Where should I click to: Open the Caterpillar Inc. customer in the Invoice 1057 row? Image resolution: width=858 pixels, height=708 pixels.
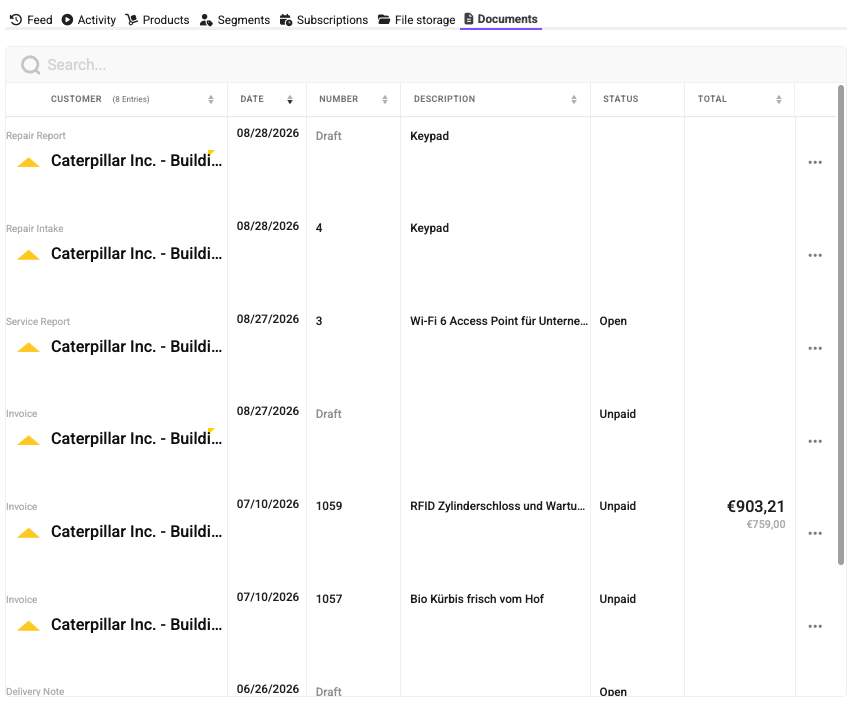click(136, 625)
